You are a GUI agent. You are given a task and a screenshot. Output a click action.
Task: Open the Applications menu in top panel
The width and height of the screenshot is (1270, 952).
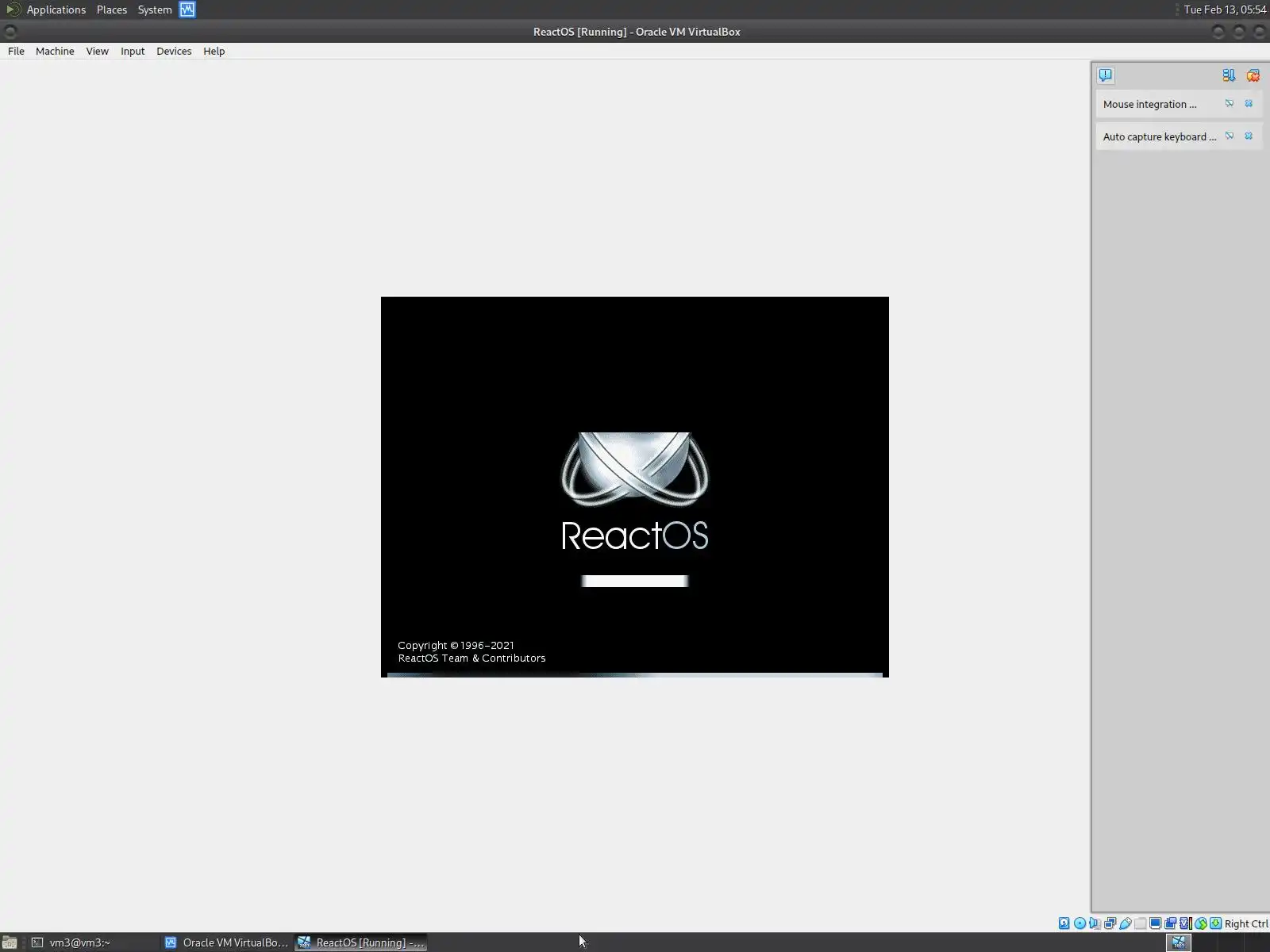56,10
